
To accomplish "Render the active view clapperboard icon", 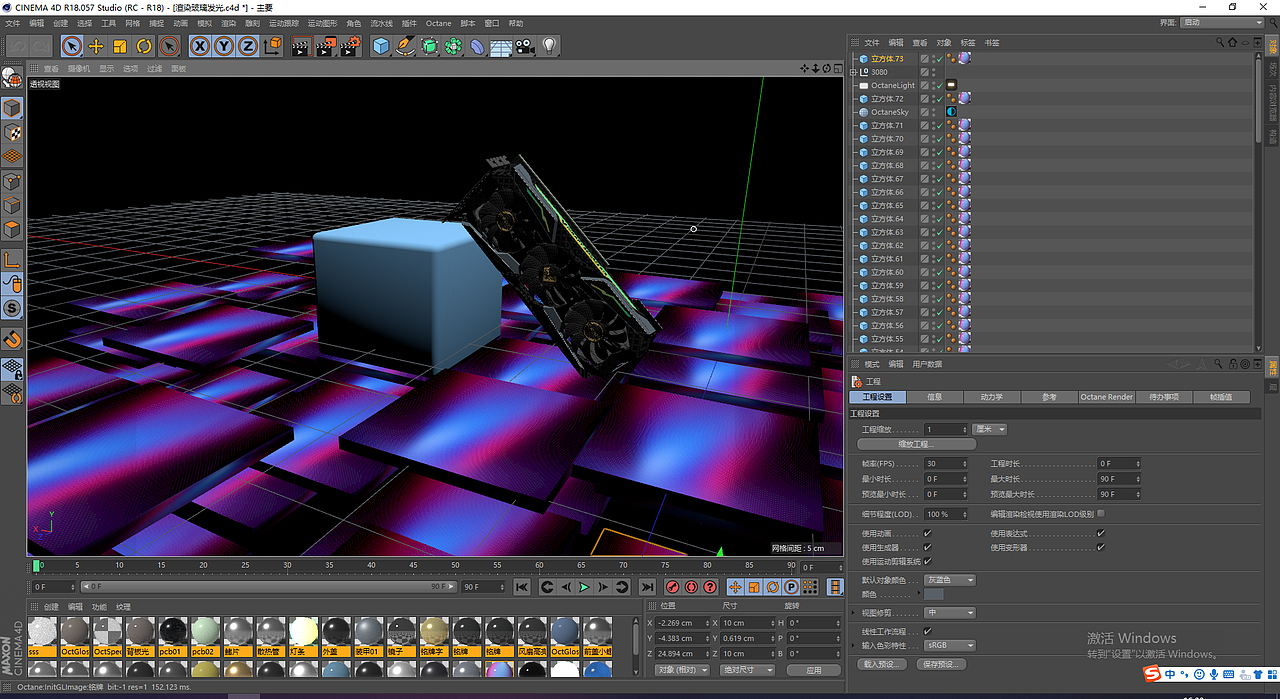I will 302,46.
